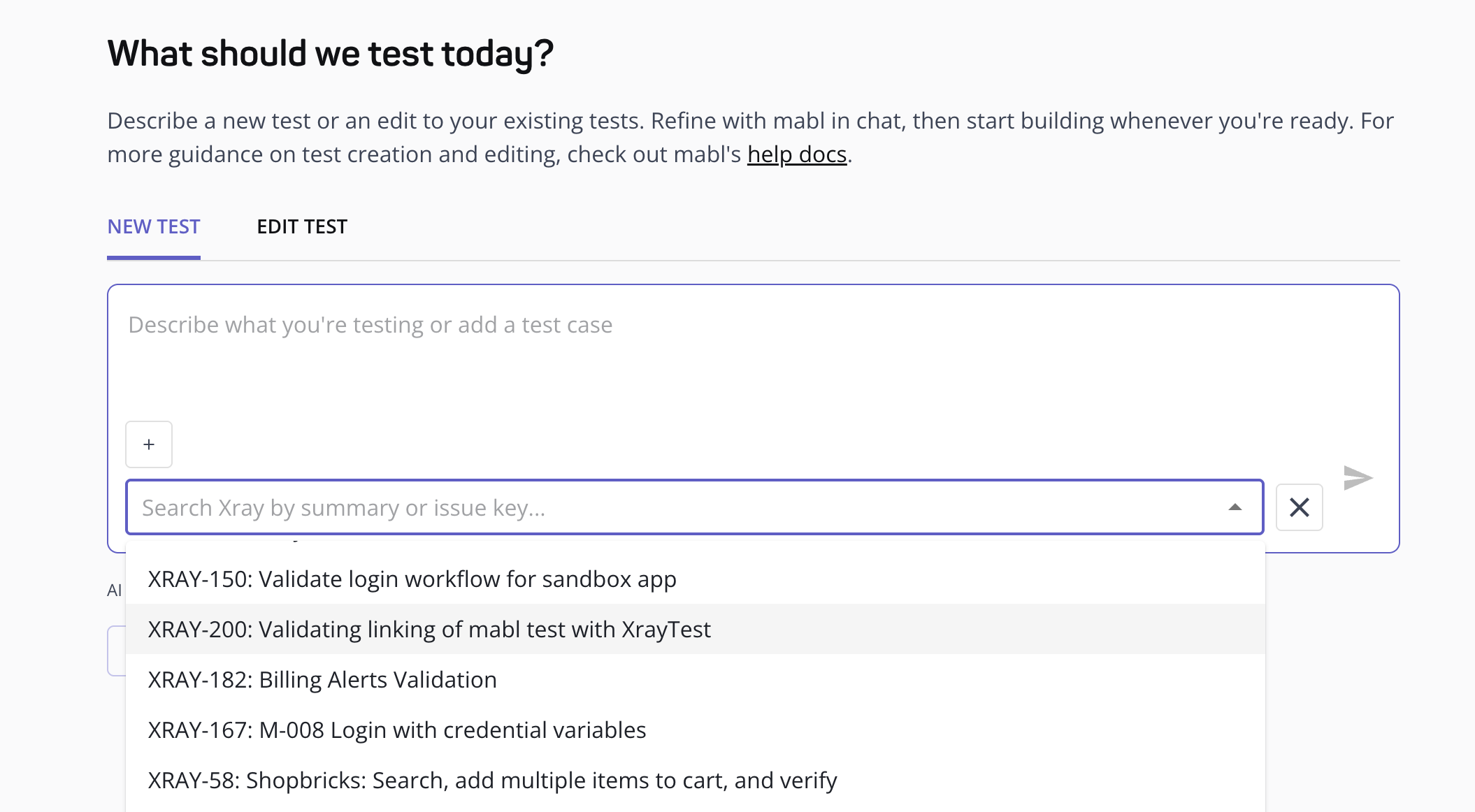The height and width of the screenshot is (812, 1475).
Task: Click the purple underline beneath NEW TEST
Action: [154, 258]
